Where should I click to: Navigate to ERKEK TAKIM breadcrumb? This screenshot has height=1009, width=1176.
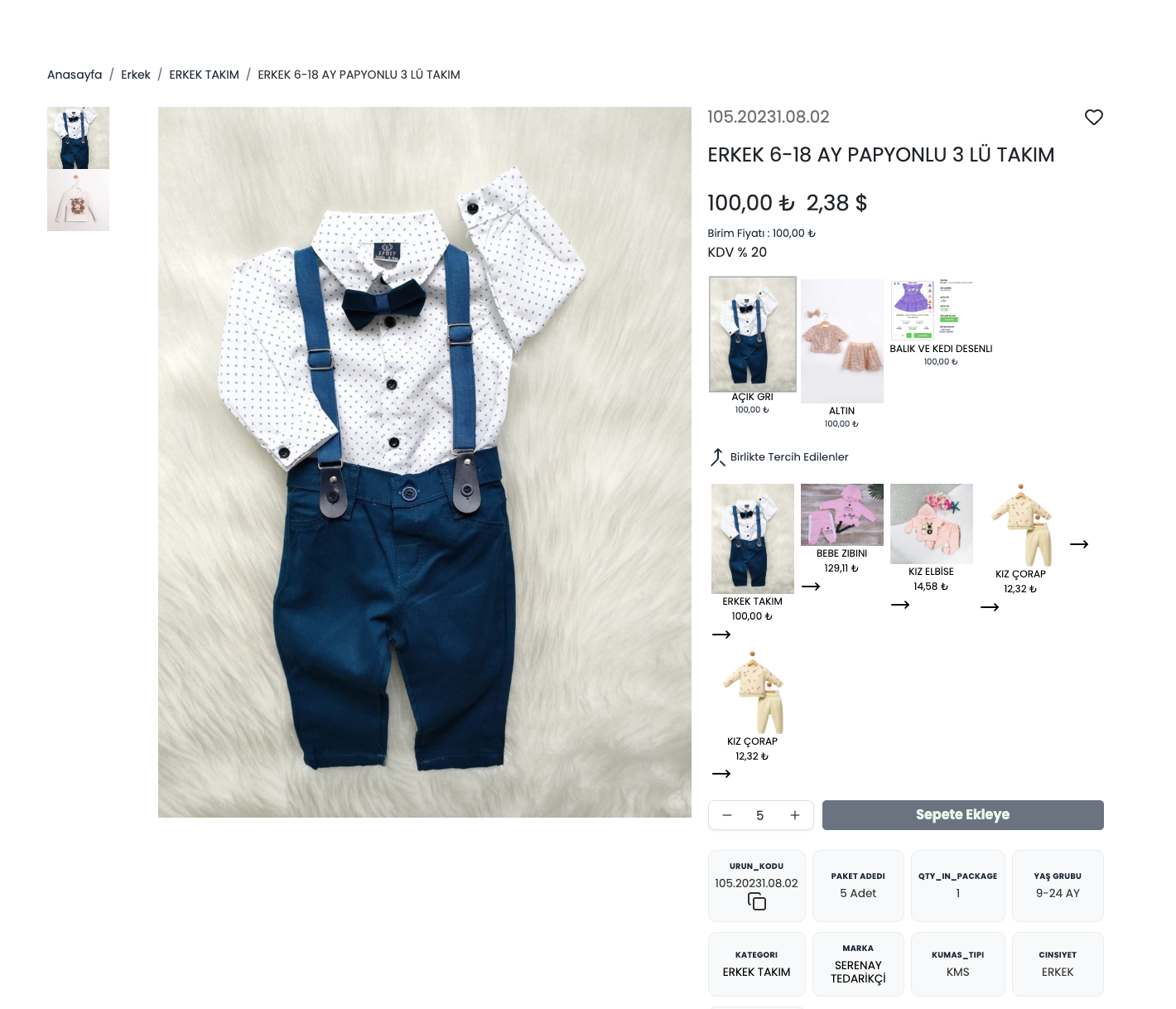coord(204,75)
